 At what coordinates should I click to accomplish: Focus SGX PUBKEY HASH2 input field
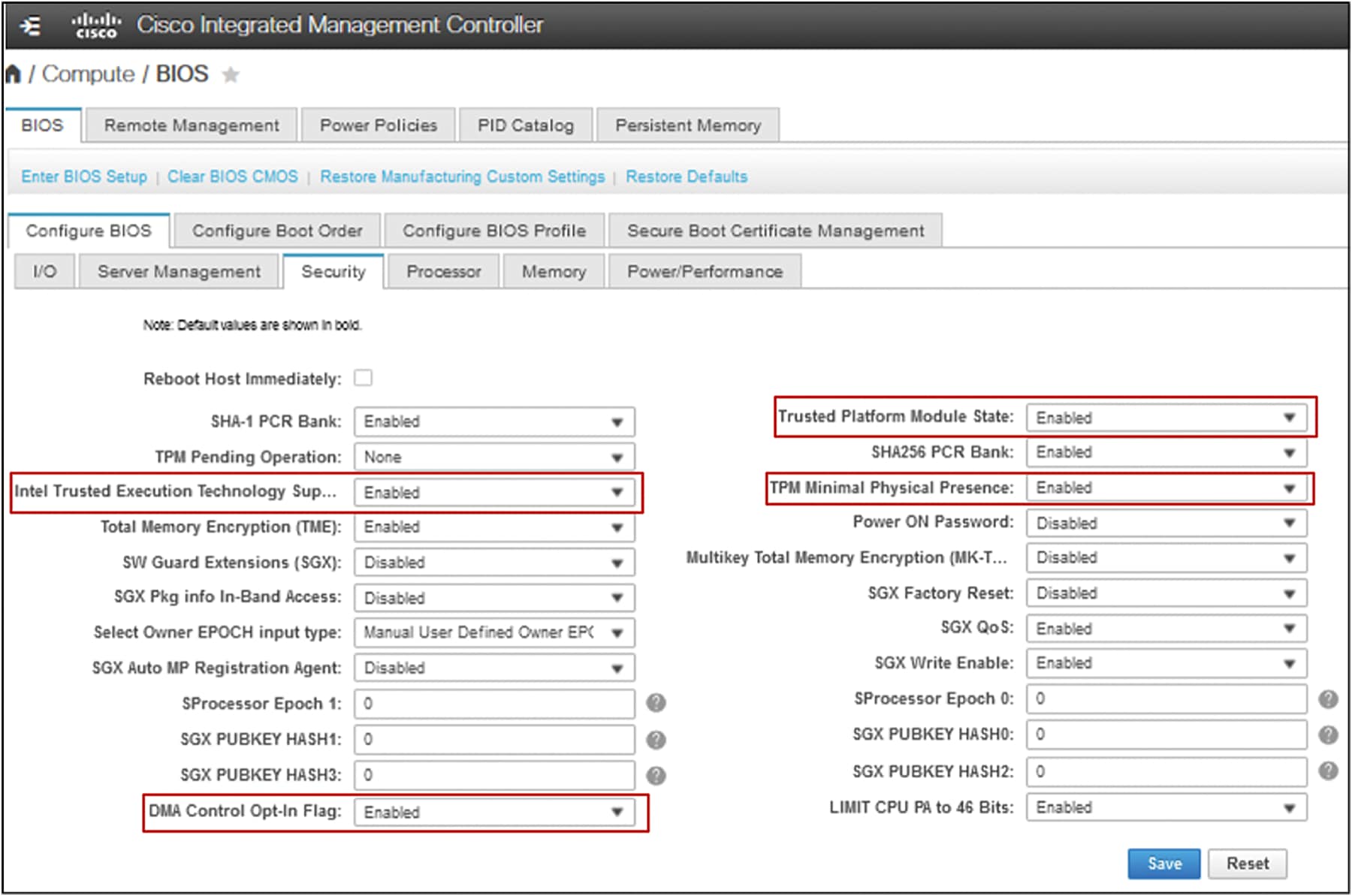1166,771
